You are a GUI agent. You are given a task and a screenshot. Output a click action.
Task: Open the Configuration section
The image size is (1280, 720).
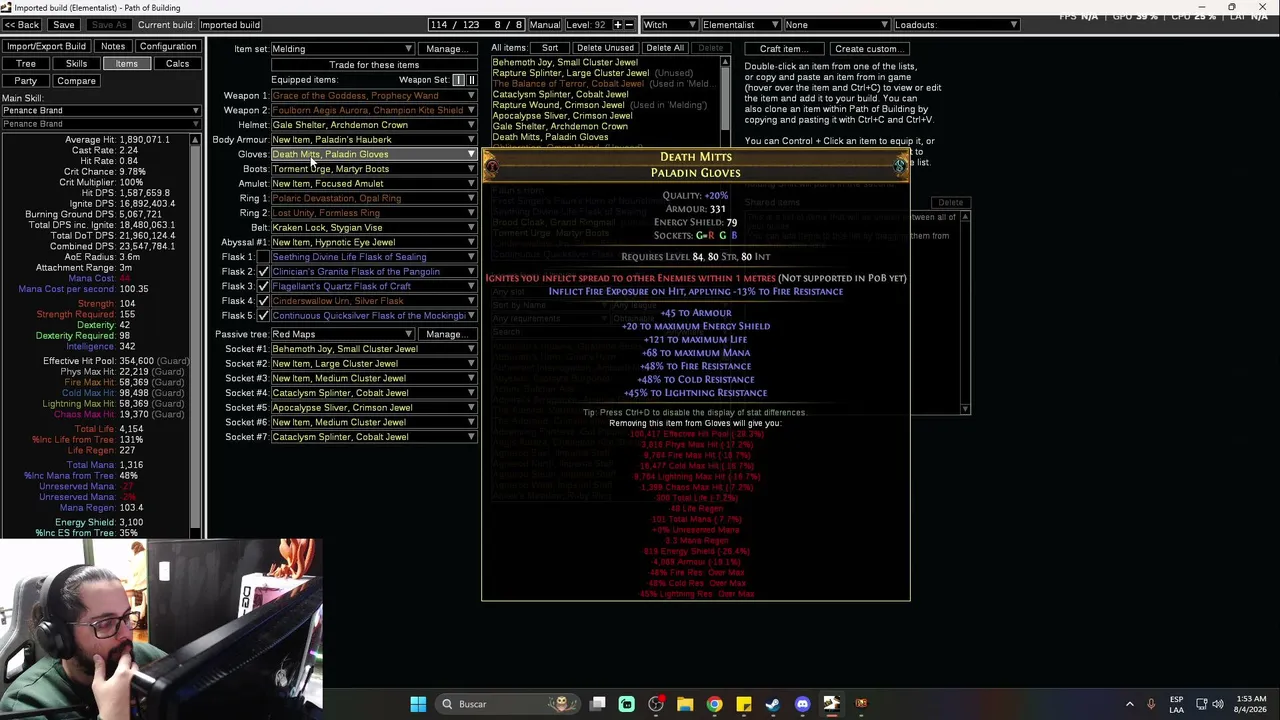pos(168,47)
